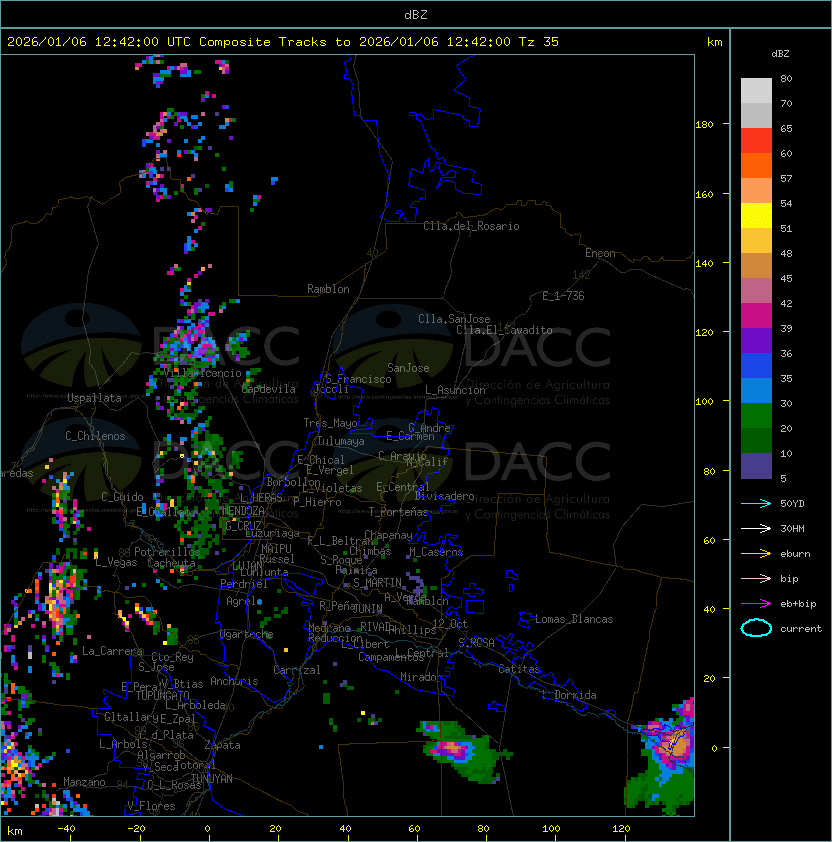Image resolution: width=832 pixels, height=842 pixels.
Task: Click the '50YD' legend label
Action: (792, 504)
